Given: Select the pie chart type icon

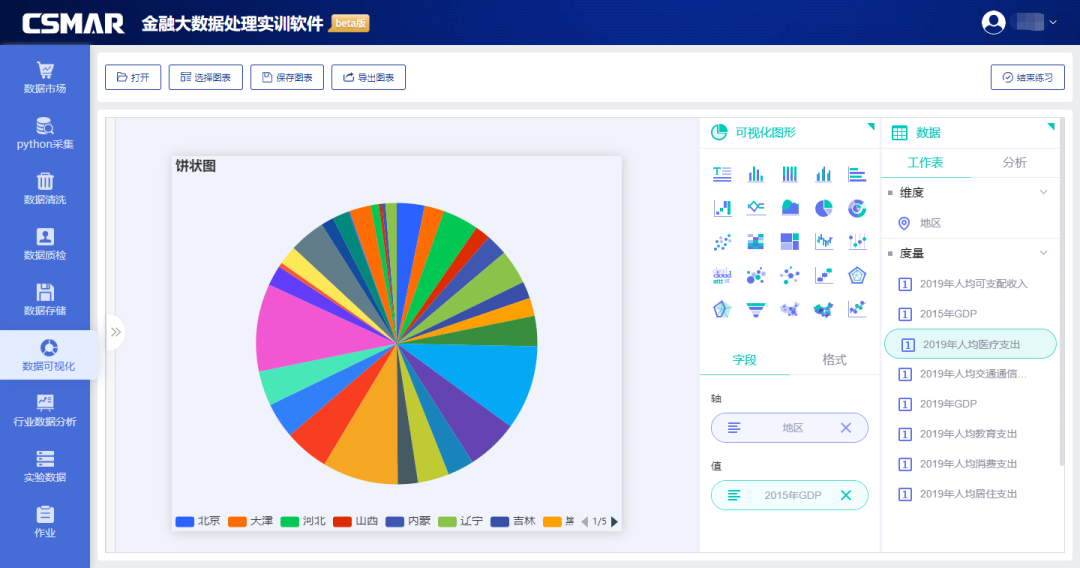Looking at the screenshot, I should tap(823, 208).
